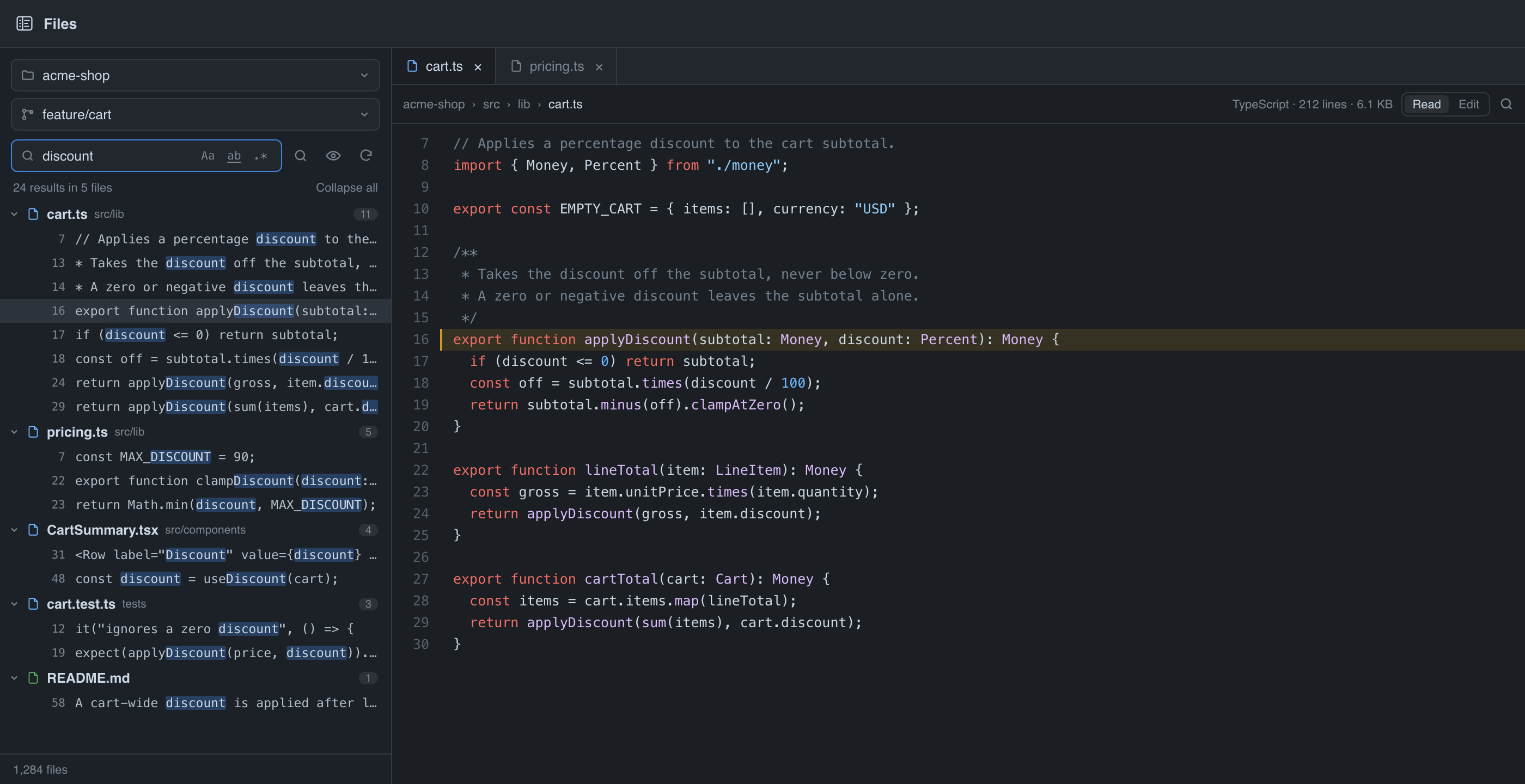The width and height of the screenshot is (1525, 784).
Task: Open result line 48 'const discount = useDiscount(cart);'
Action: point(196,579)
